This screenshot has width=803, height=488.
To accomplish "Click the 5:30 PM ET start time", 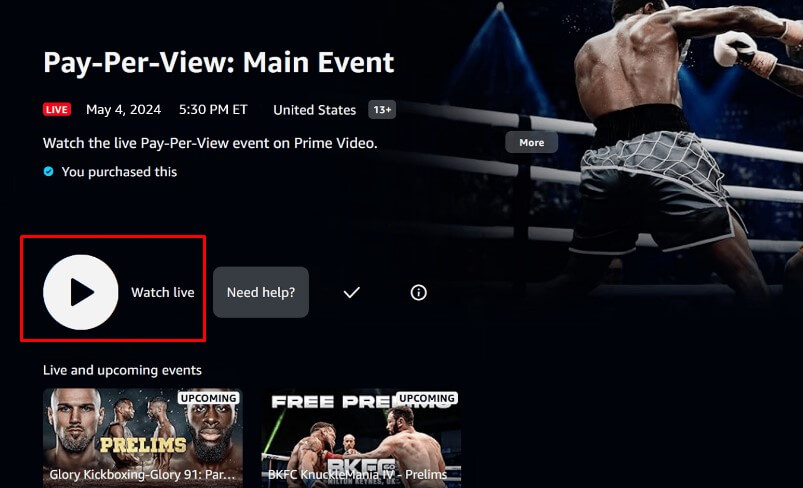I will pos(213,110).
